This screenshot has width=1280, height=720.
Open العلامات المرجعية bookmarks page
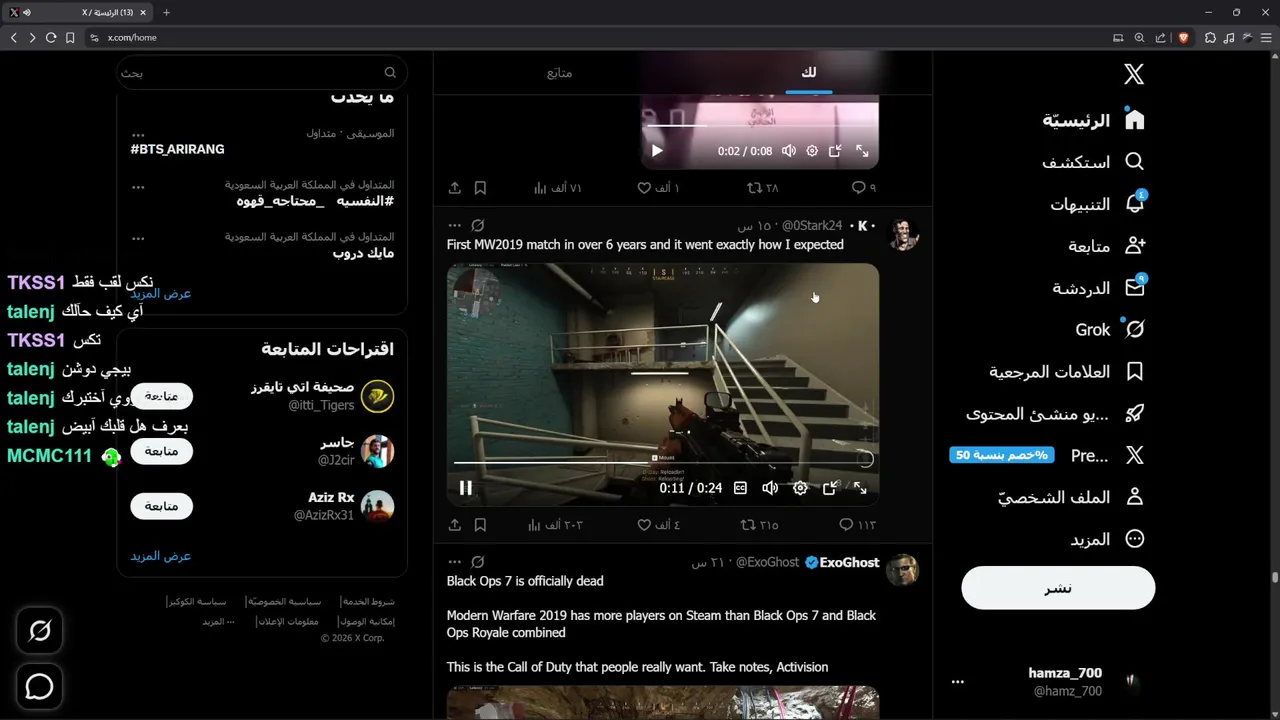click(x=1067, y=371)
